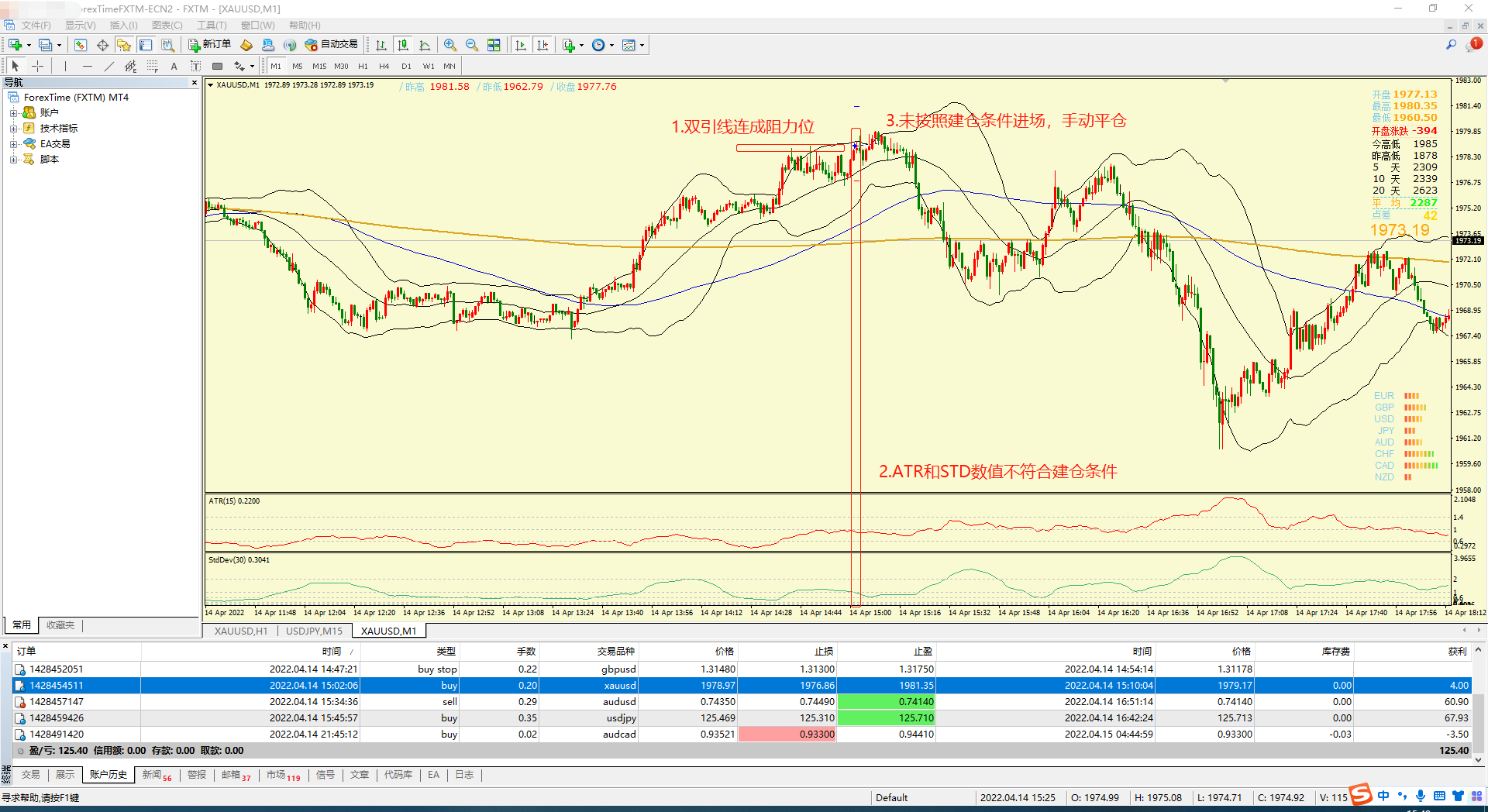
Task: Toggle the Terminal panel toolbar icon
Action: (146, 45)
